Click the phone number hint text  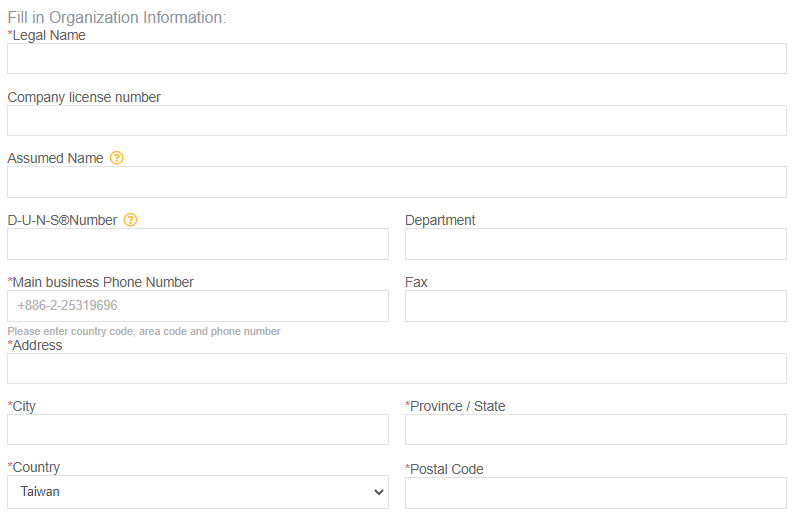coord(144,331)
